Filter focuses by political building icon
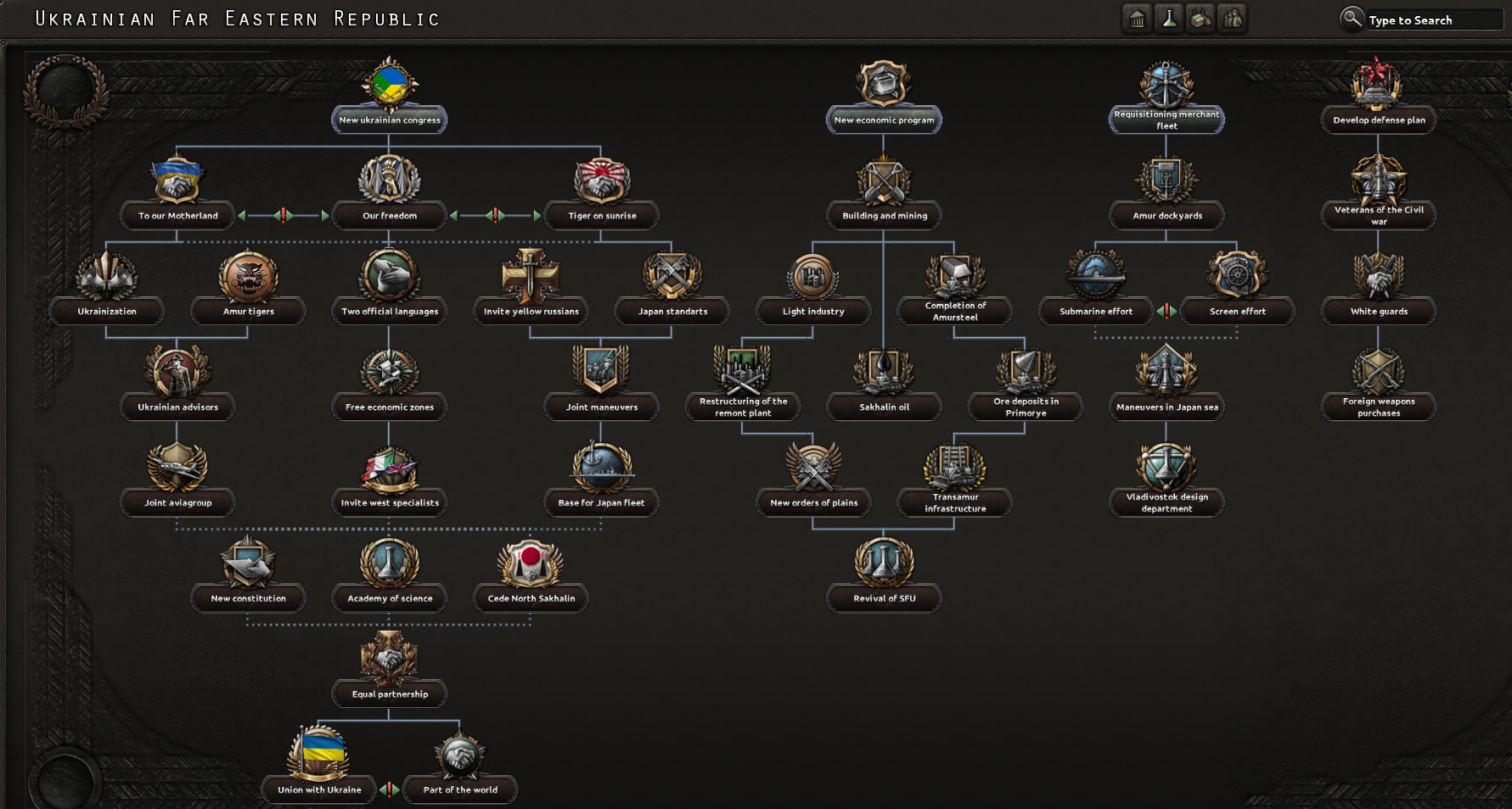 [1137, 19]
